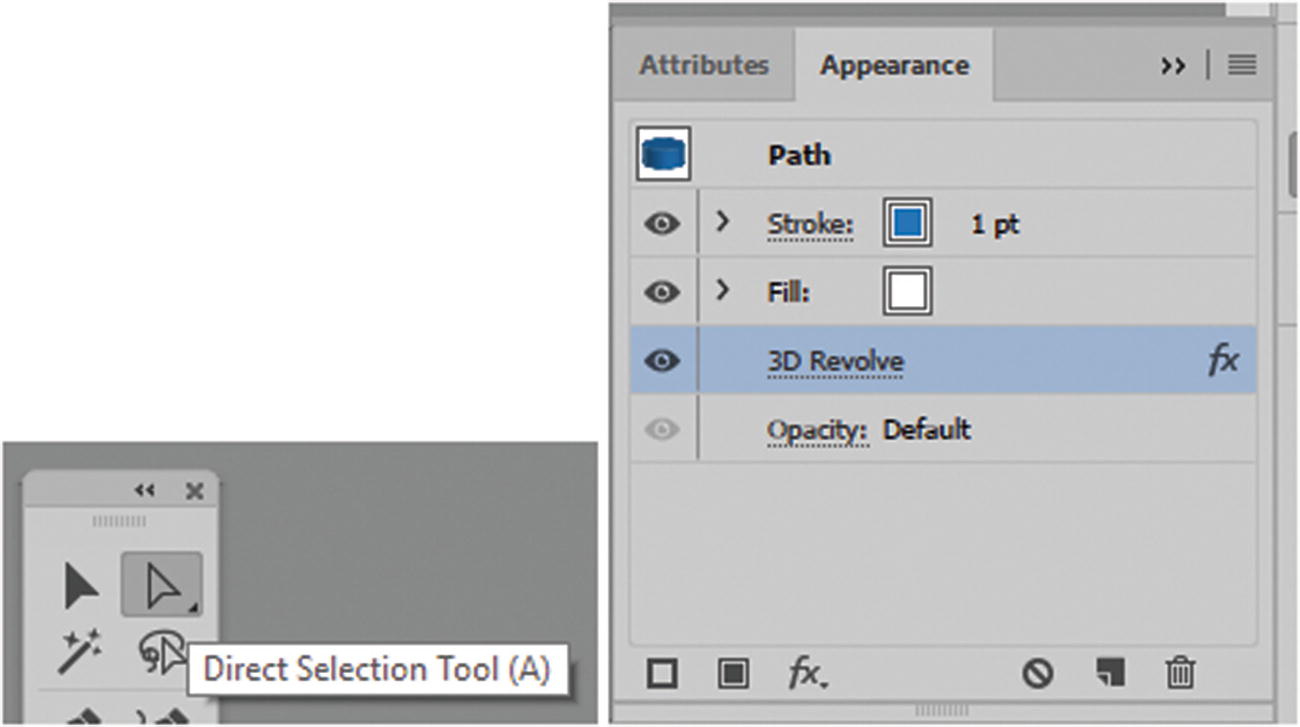The width and height of the screenshot is (1300, 727).
Task: Open the Appearance panel menu
Action: 1241,65
